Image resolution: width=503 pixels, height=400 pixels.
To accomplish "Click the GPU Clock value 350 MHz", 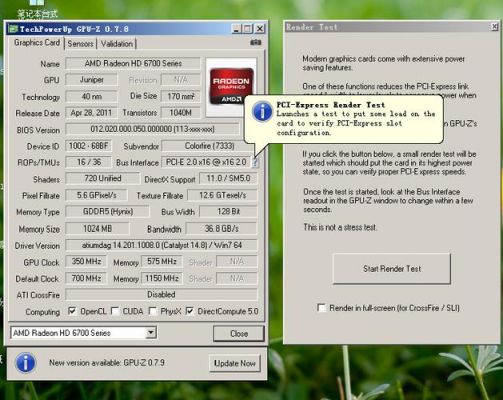I will 86,261.
